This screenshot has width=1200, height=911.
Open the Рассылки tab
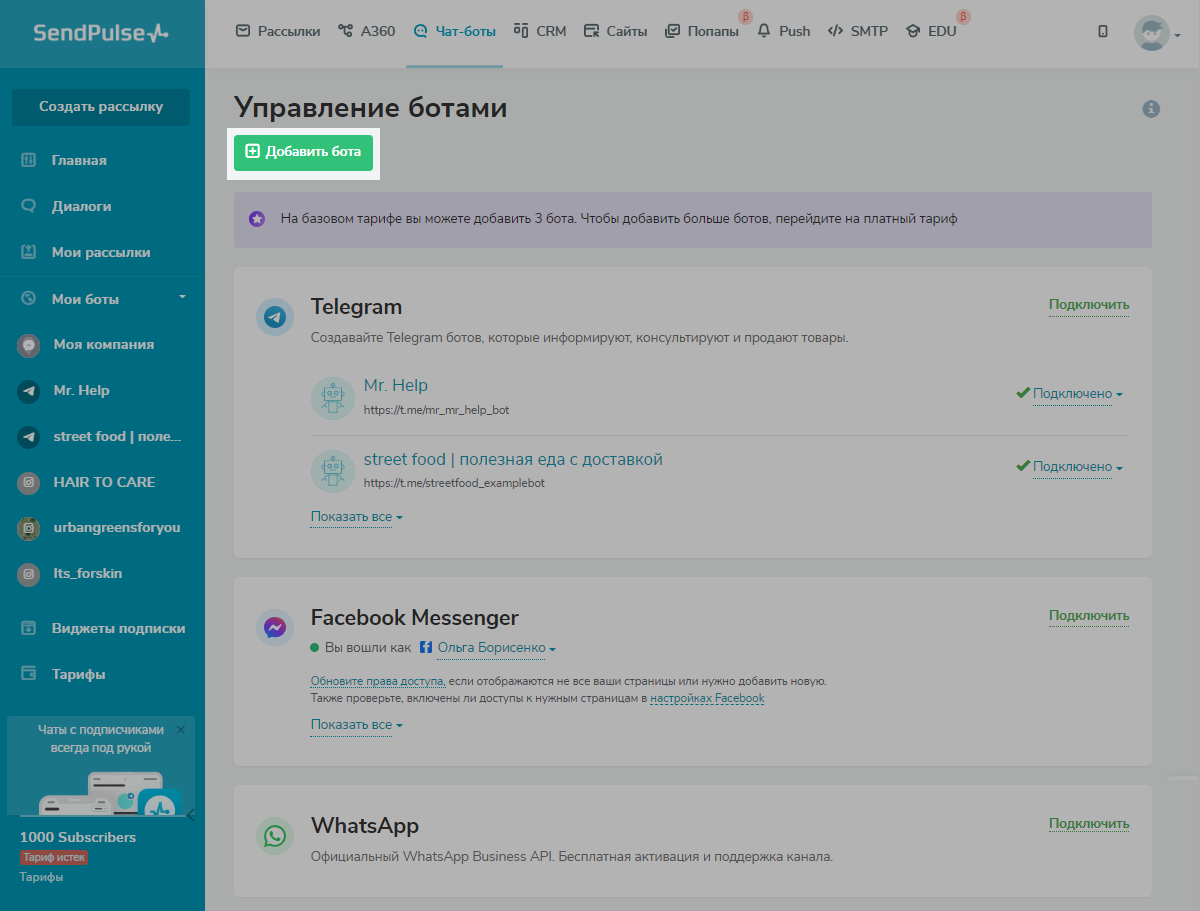(278, 31)
